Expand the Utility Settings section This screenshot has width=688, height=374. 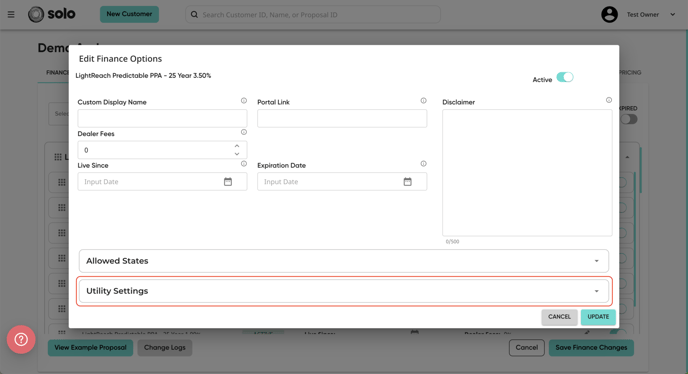(344, 291)
